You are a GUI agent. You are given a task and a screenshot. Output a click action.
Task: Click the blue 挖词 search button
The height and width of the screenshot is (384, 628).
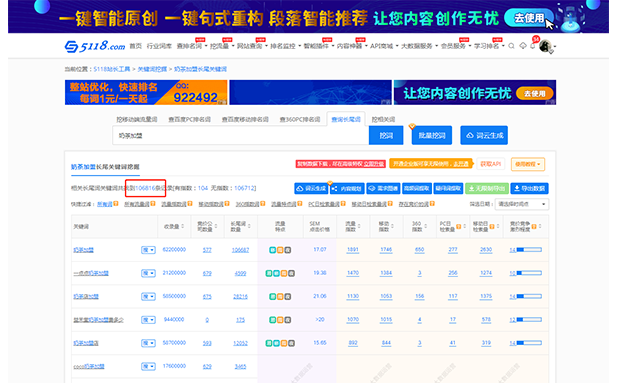pyautogui.click(x=386, y=135)
